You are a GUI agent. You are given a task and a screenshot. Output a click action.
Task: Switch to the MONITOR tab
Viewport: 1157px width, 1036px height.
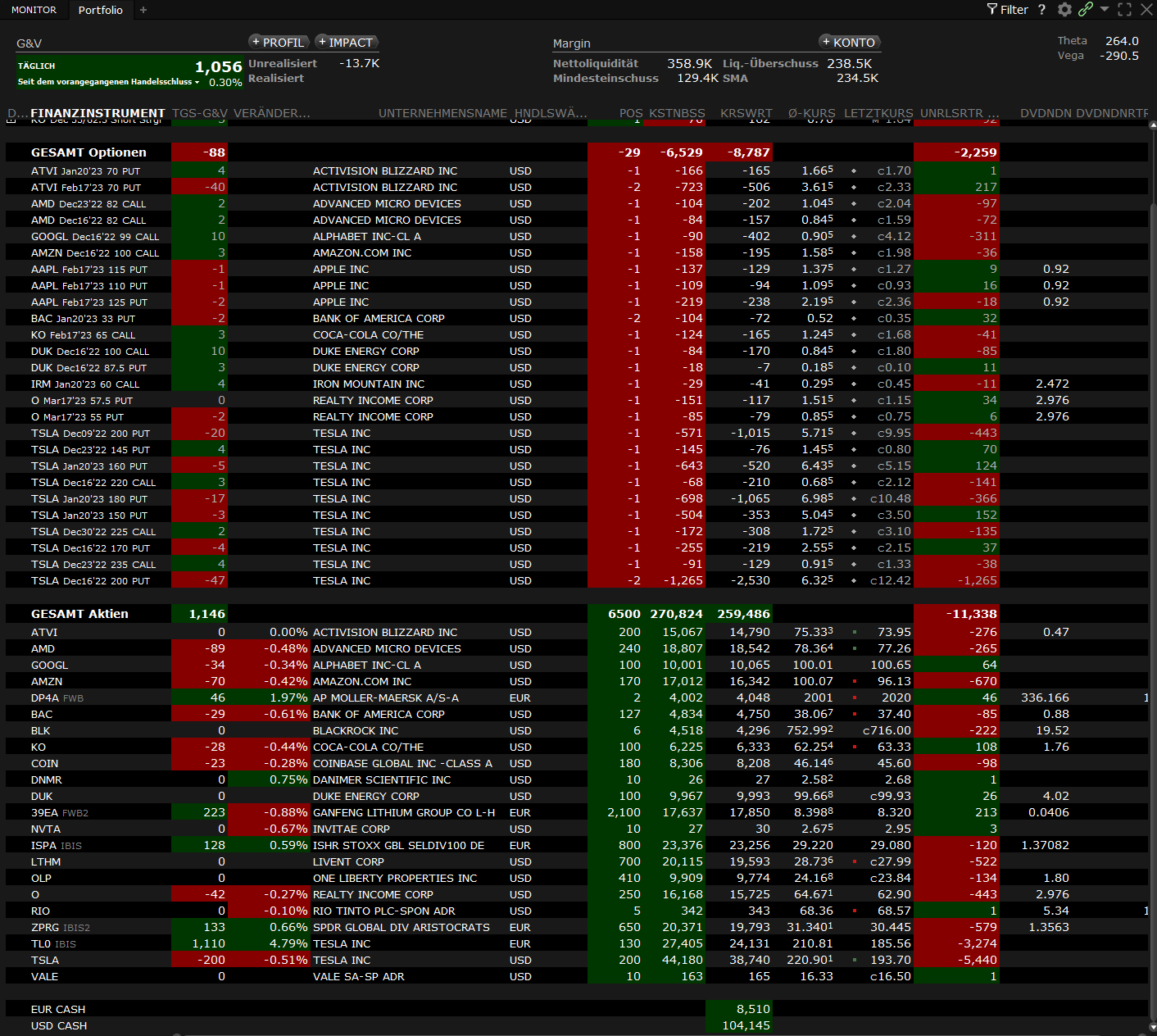click(x=34, y=10)
